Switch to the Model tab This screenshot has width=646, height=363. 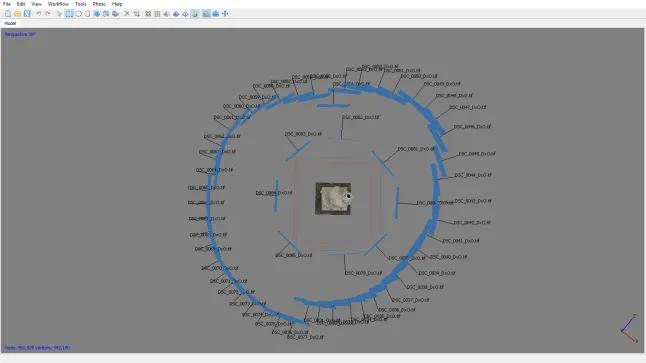pos(10,23)
